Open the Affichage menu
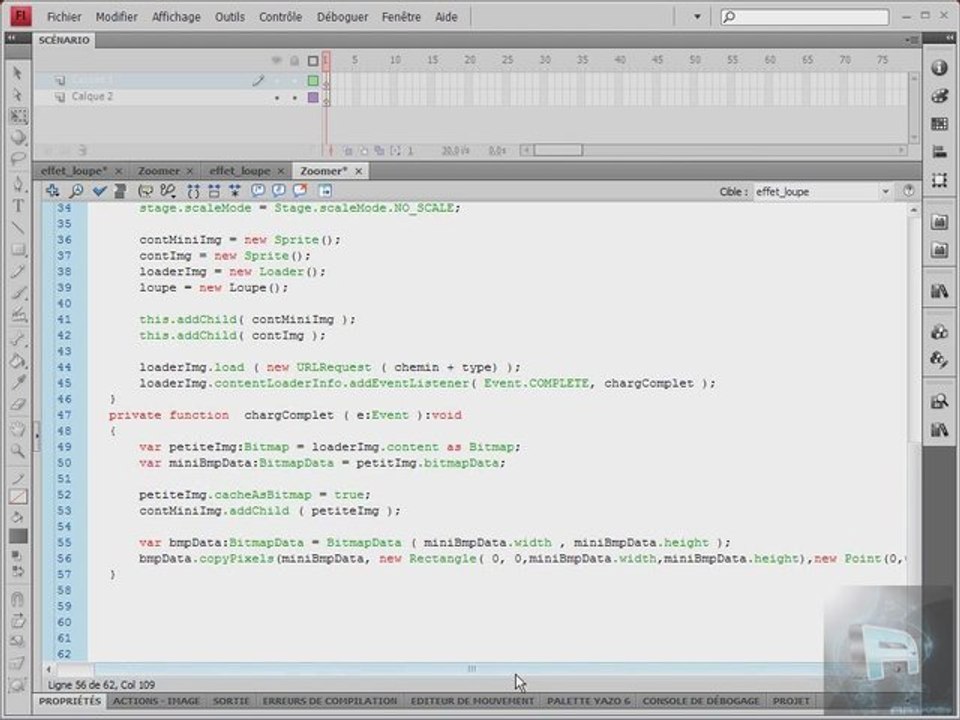This screenshot has height=720, width=960. tap(176, 17)
